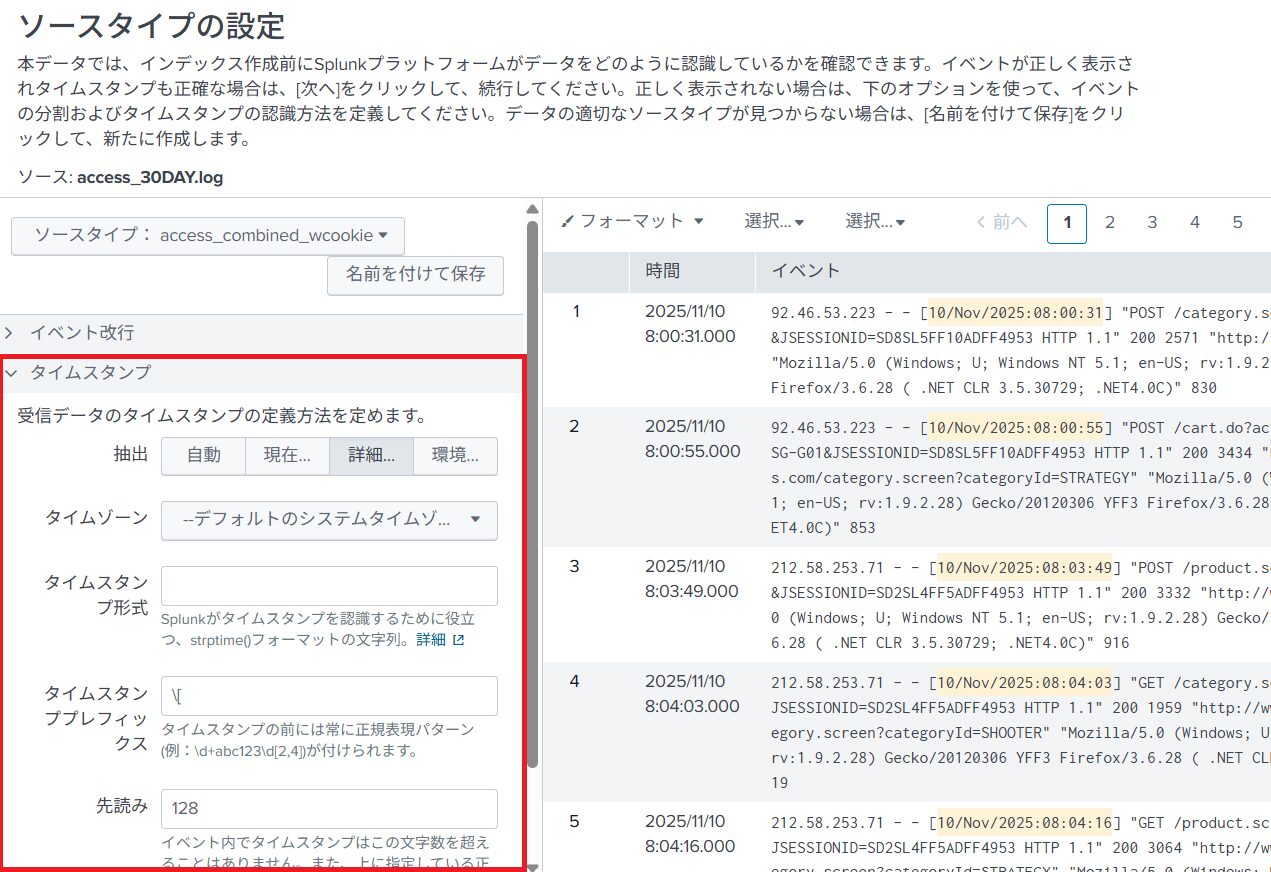1271x872 pixels.
Task: Go to page 5 of events
Action: 1237,223
